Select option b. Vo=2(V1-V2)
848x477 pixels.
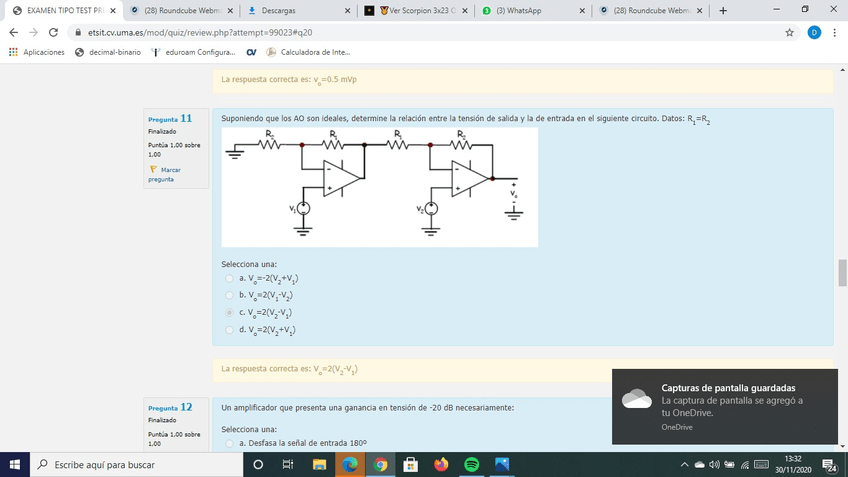(x=229, y=295)
